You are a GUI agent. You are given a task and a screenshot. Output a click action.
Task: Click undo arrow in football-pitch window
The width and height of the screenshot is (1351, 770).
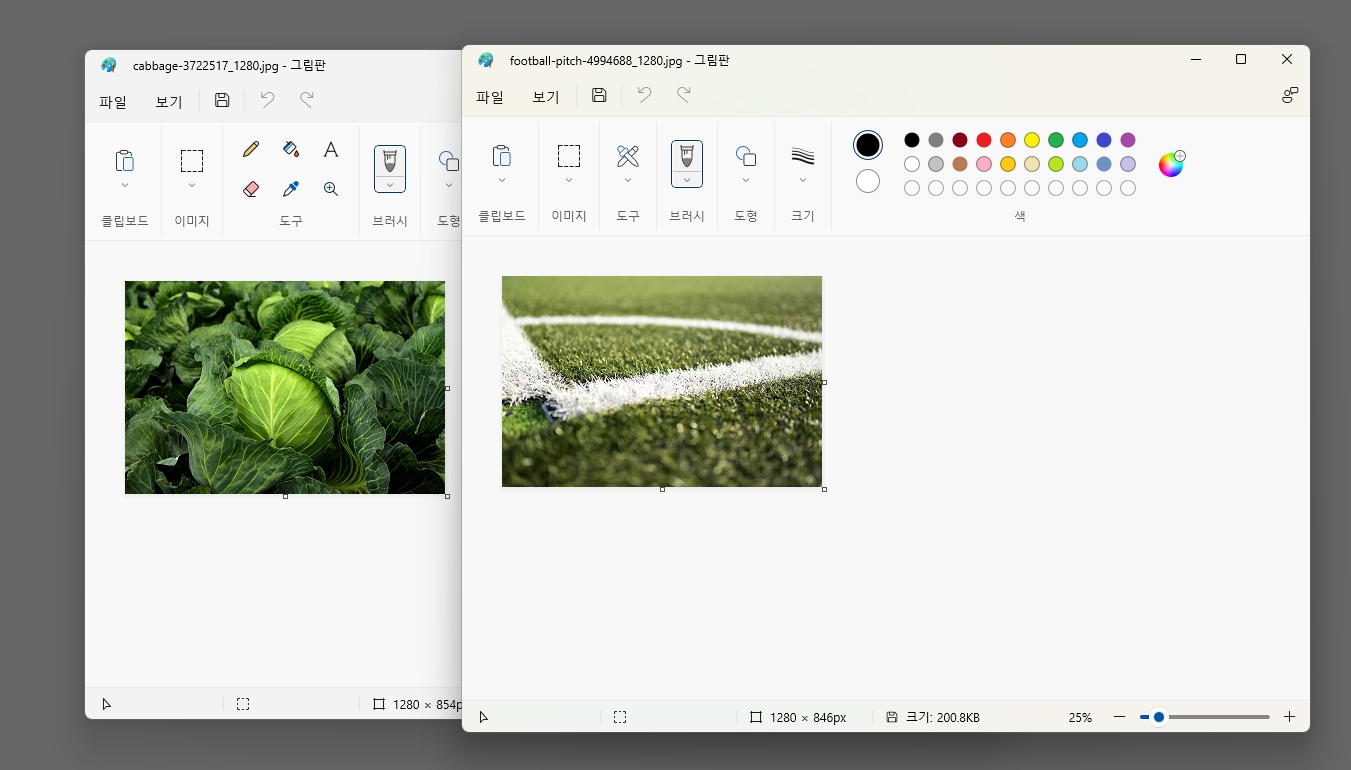point(645,95)
